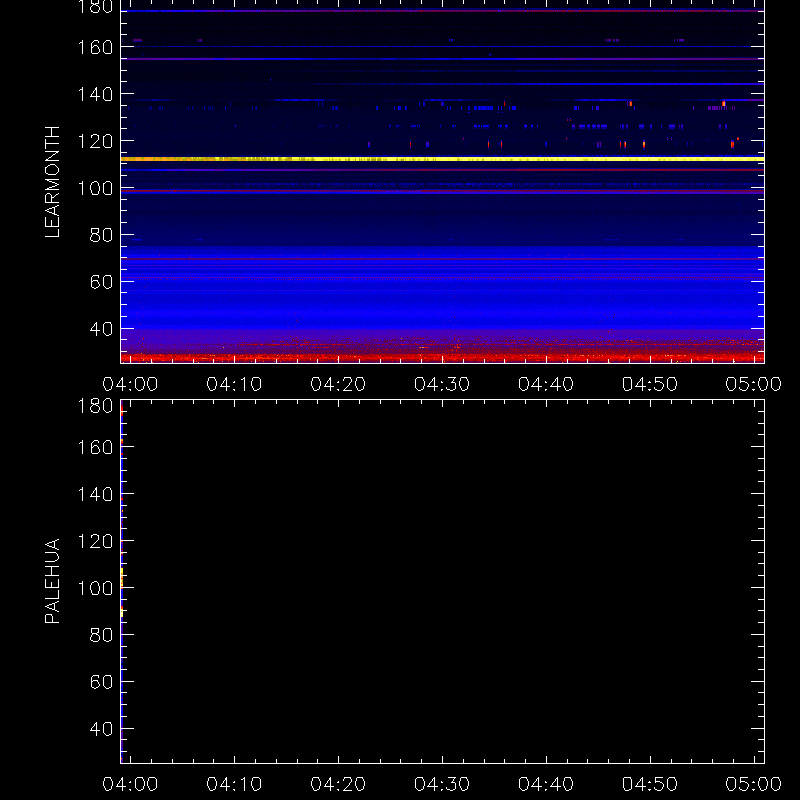
Task: Click the PALEHUA axis label
Action: coord(53,581)
